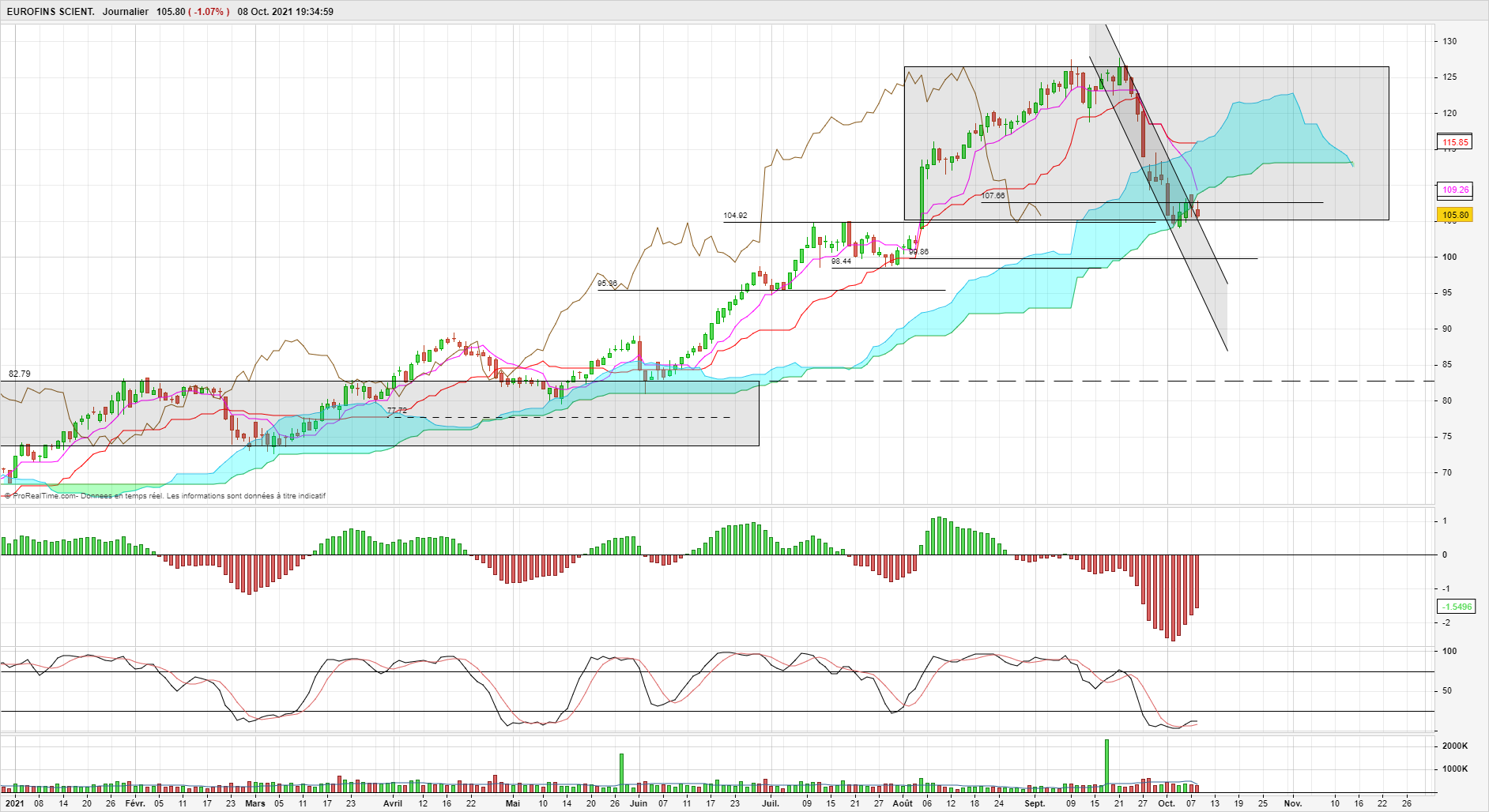Click the EUROFINS SCIENT. instrument name
Screen dimensions: 1489x812
pos(49,12)
